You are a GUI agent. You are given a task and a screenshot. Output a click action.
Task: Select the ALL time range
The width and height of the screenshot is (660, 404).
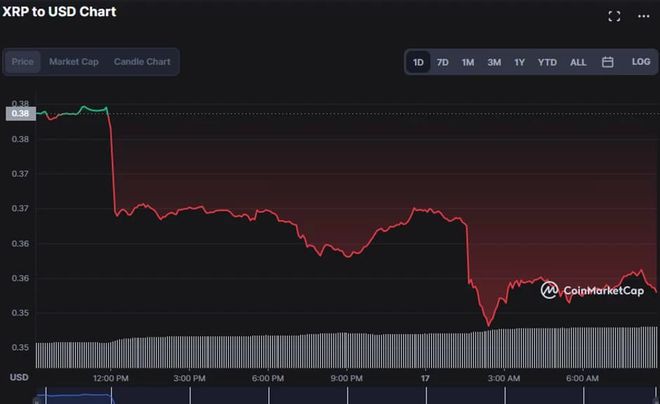[x=578, y=62]
